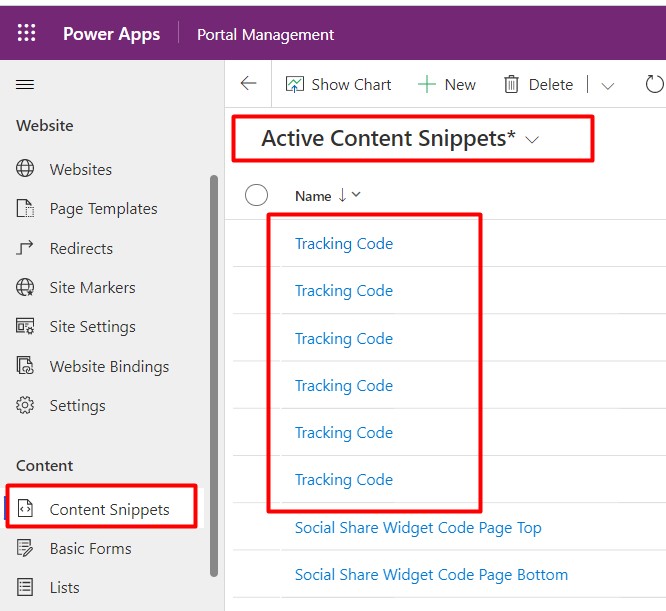Open Social Share Widget Code Page Bottom
666x611 pixels.
pyautogui.click(x=432, y=575)
